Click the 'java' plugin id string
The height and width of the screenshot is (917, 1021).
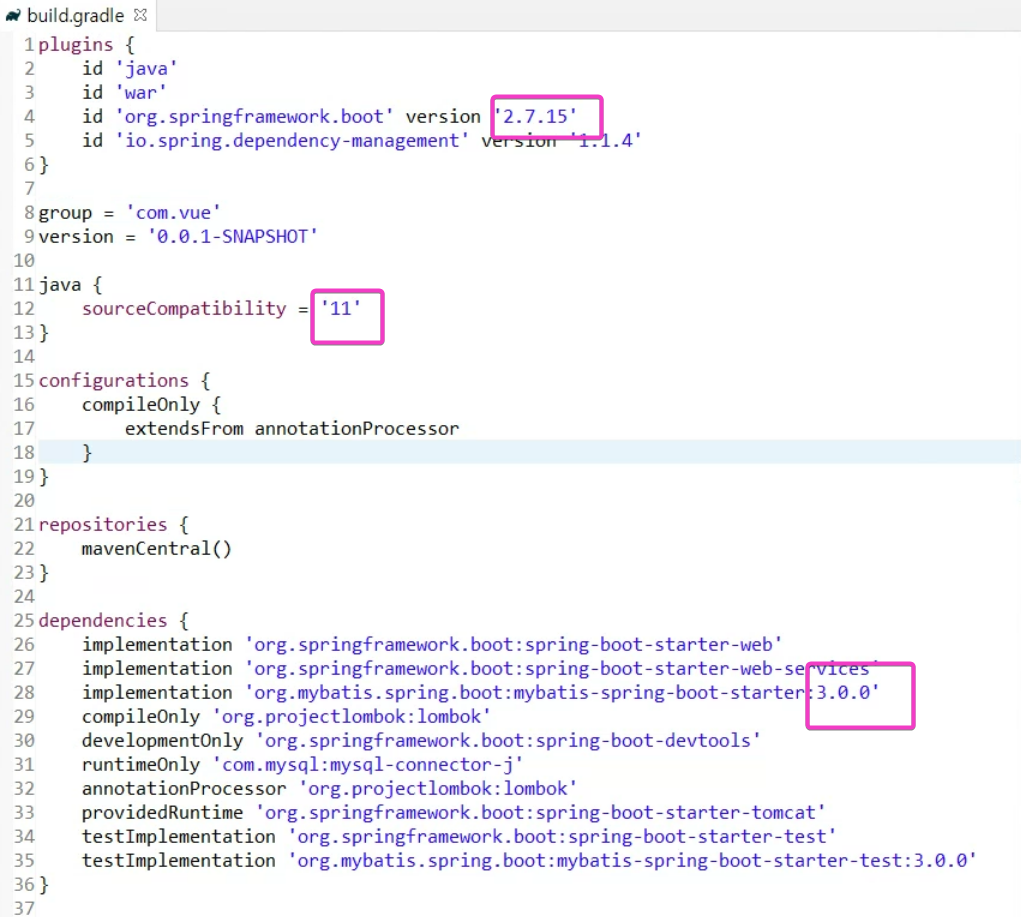coord(146,68)
